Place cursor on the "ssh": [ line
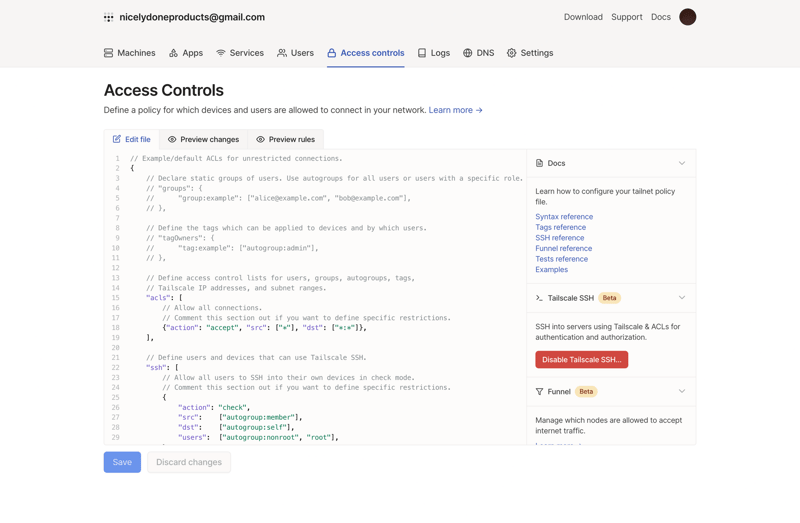Screen dimensions: 800x523 coord(162,368)
